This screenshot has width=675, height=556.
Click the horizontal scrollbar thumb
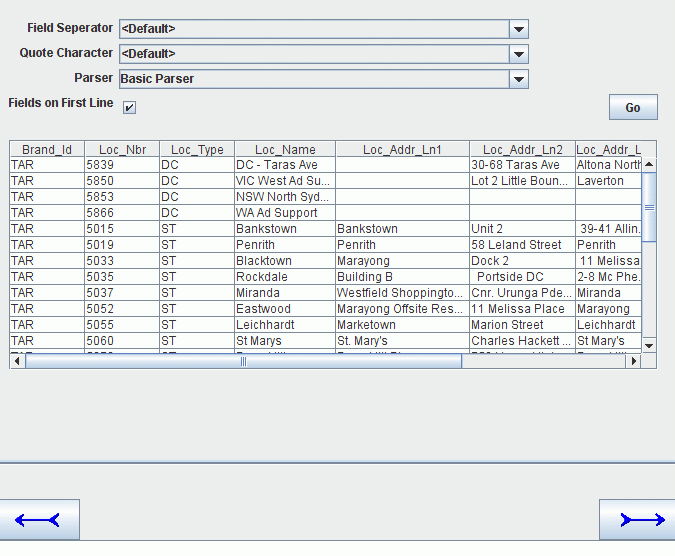(243, 361)
